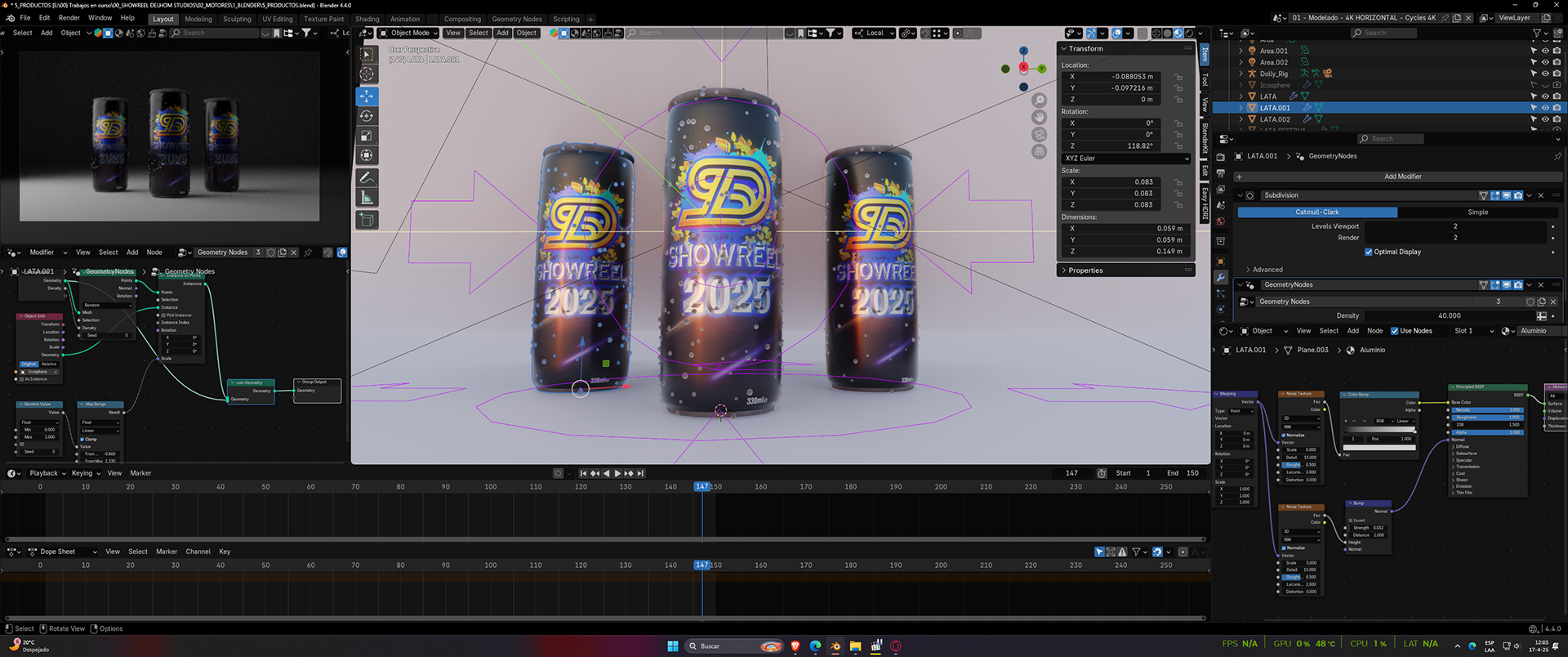This screenshot has height=657, width=1568.
Task: Uncheck the Optimal Display checkbox
Action: tap(1369, 252)
